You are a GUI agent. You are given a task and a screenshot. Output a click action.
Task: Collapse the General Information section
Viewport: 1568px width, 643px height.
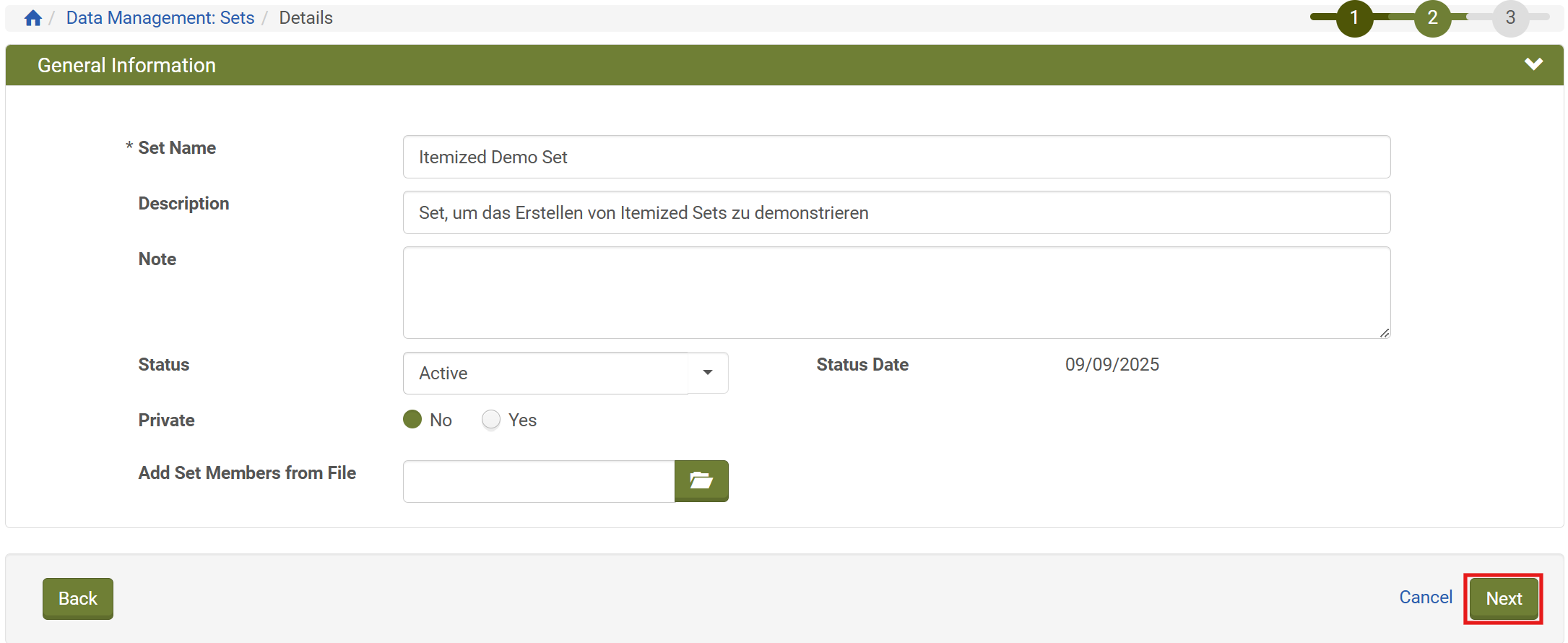tap(1534, 64)
